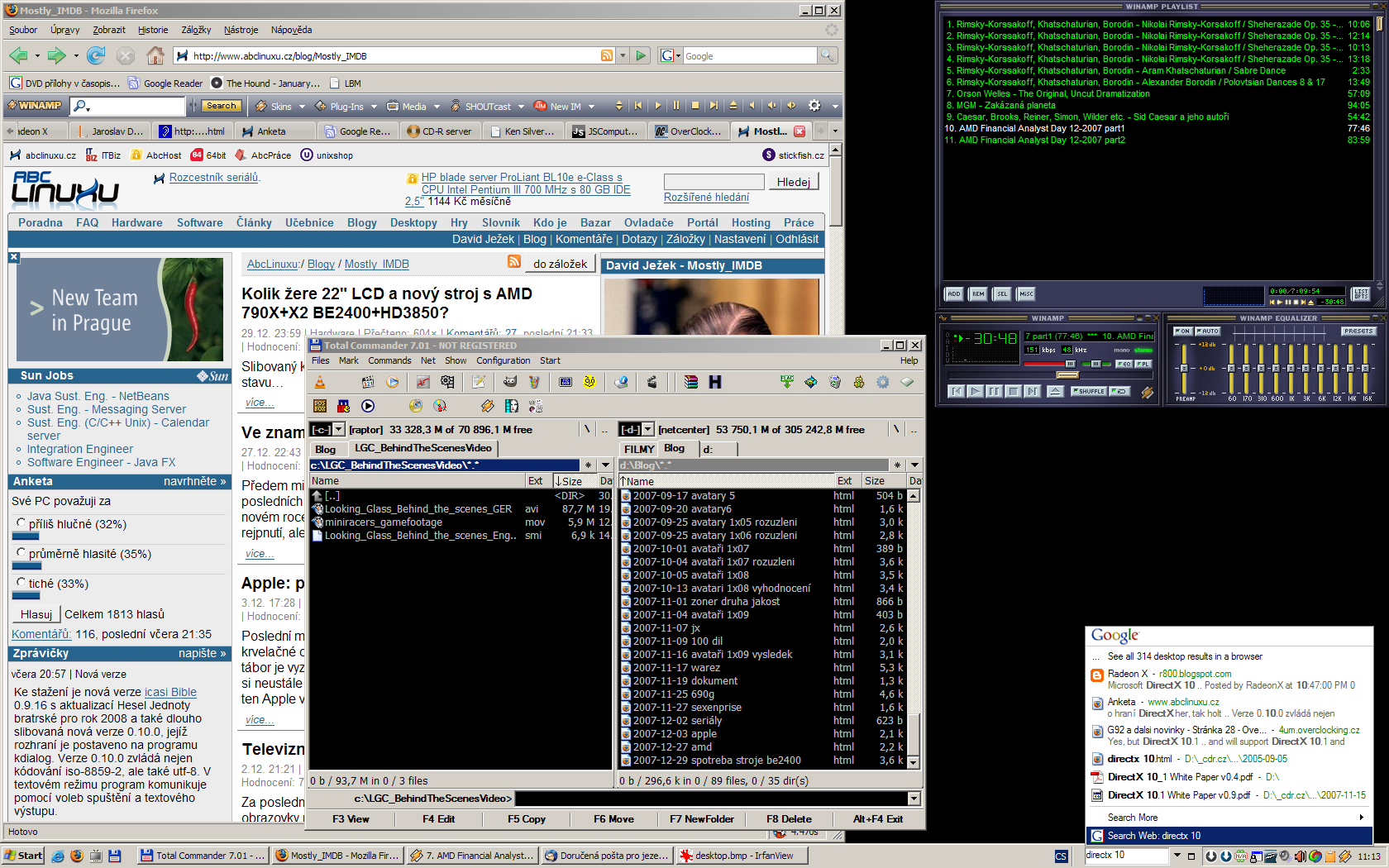The width and height of the screenshot is (1389, 868).
Task: Launch DOS Box icon in Total Commander toolbar
Action: [320, 406]
